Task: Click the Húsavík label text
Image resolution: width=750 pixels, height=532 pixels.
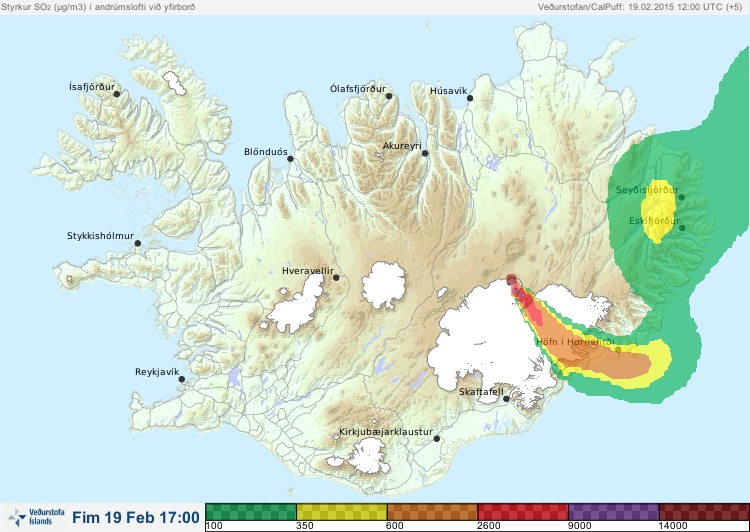Action: 448,91
